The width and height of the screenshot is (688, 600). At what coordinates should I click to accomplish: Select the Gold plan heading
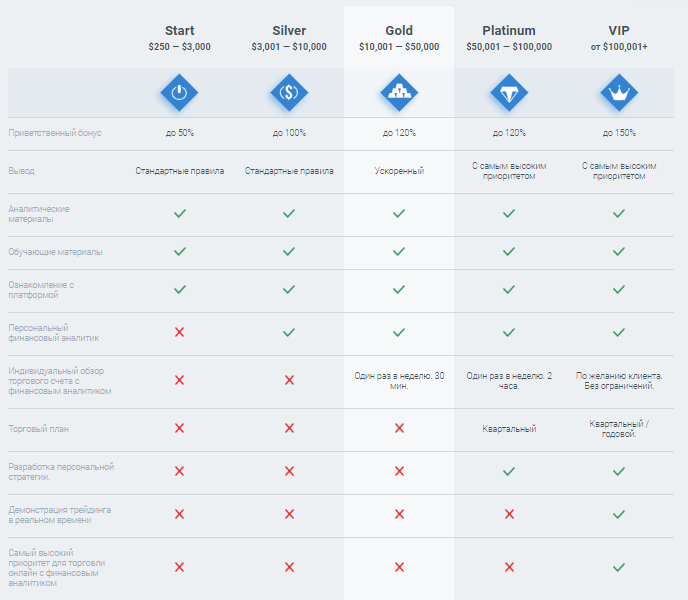(x=399, y=30)
